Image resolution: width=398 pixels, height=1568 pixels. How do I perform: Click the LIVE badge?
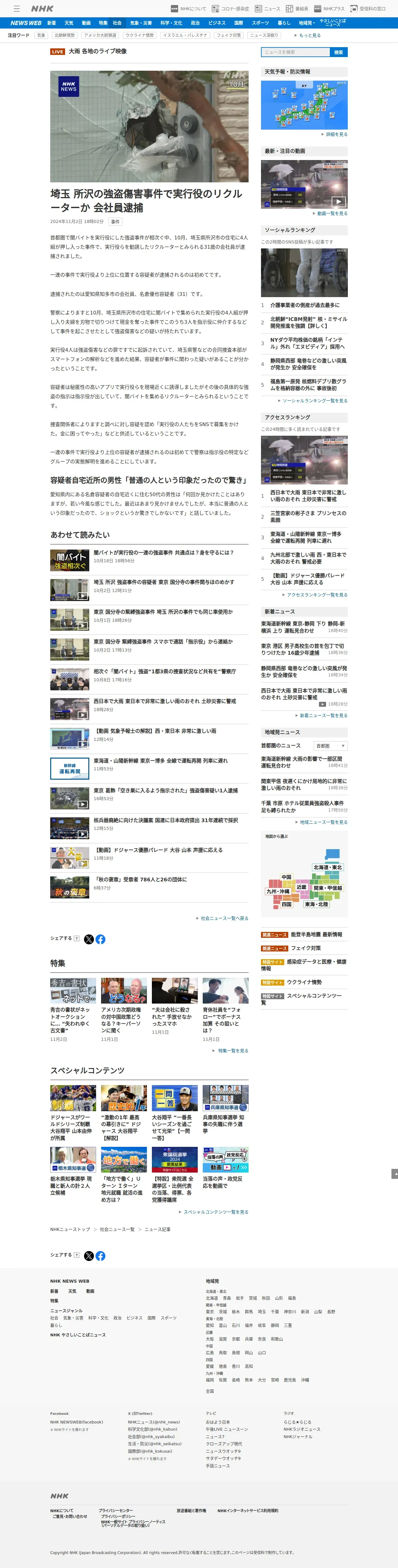coord(58,52)
